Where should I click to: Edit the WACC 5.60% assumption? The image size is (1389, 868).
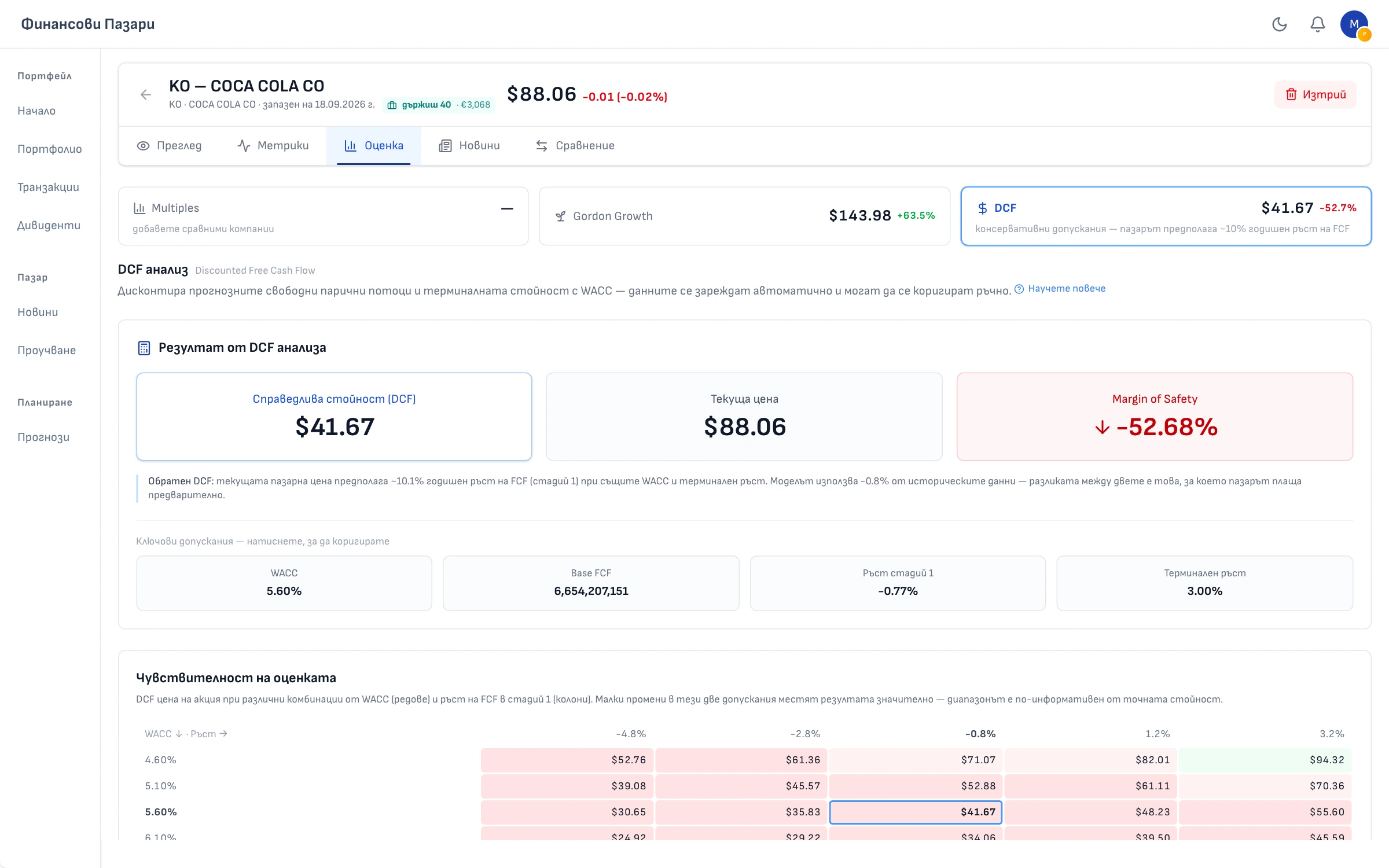coord(284,583)
